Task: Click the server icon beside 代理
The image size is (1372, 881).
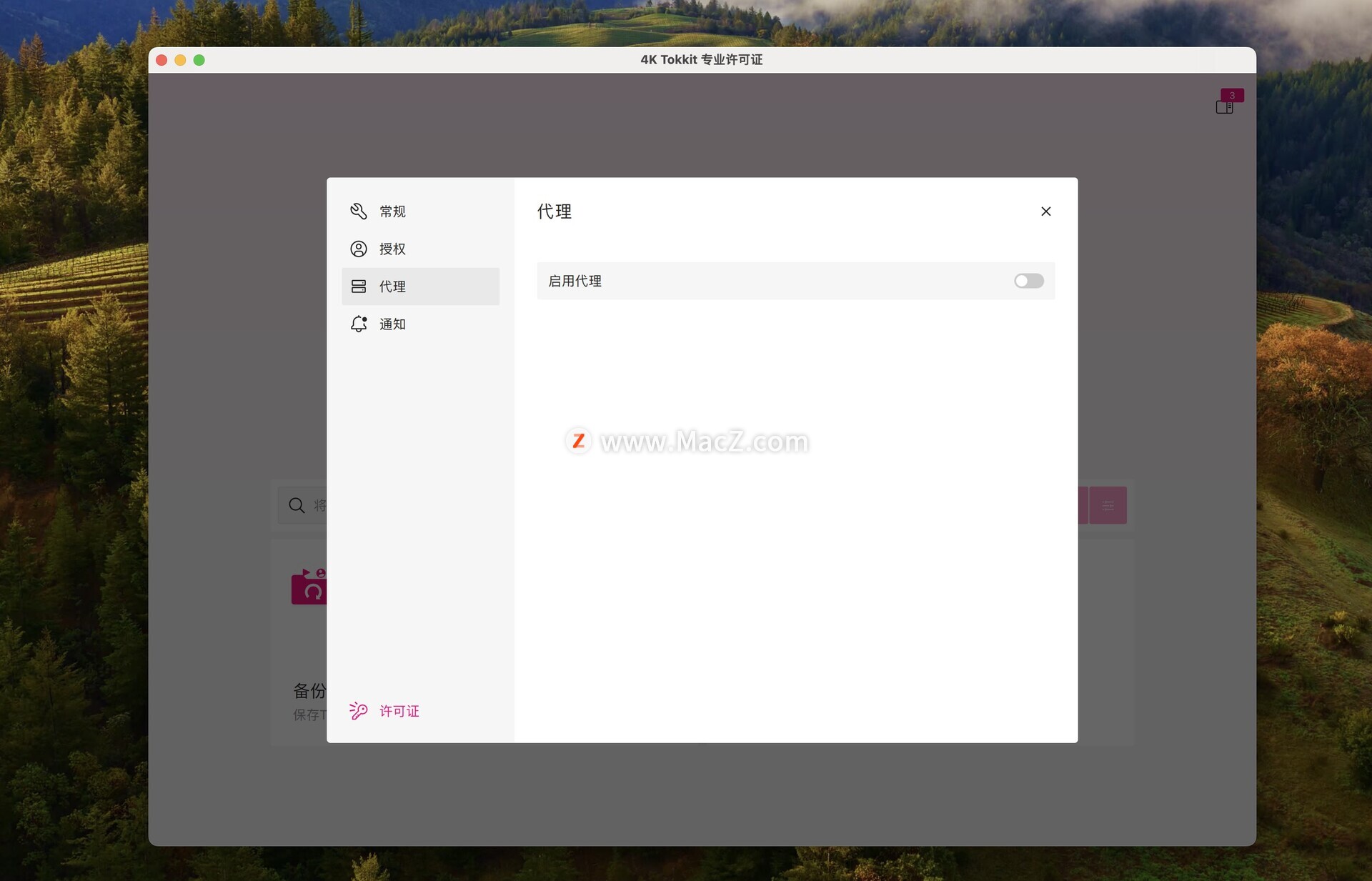Action: click(x=359, y=287)
